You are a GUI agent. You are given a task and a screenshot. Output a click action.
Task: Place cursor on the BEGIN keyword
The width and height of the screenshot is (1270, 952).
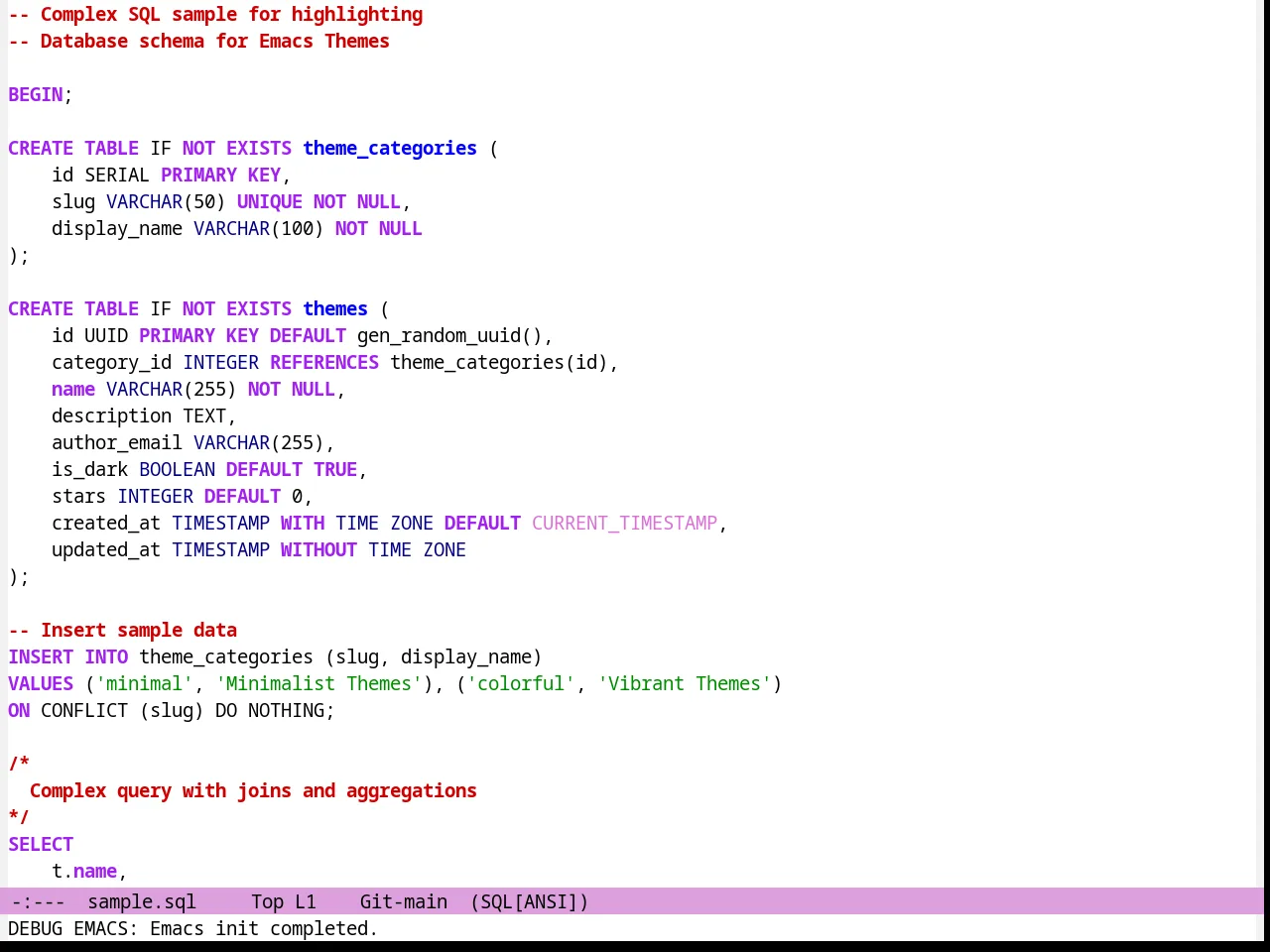[36, 94]
